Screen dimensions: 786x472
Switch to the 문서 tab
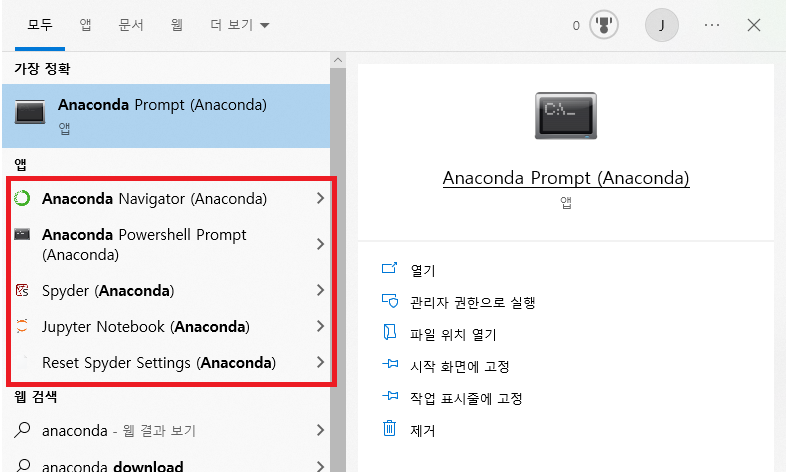(x=131, y=25)
